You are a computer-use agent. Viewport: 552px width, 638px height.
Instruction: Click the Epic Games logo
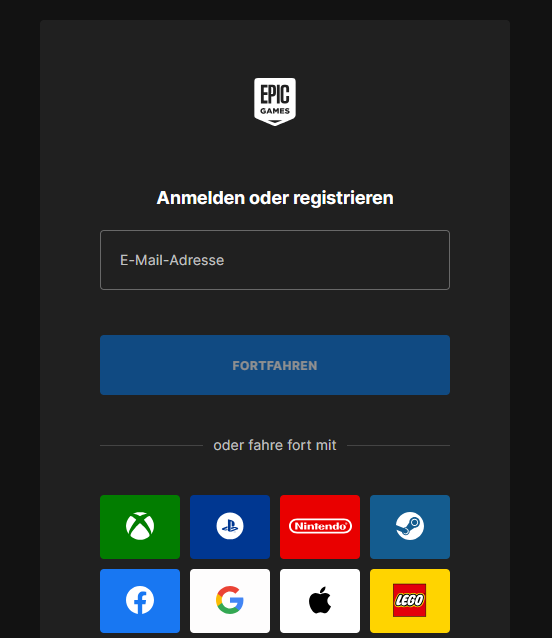[275, 102]
